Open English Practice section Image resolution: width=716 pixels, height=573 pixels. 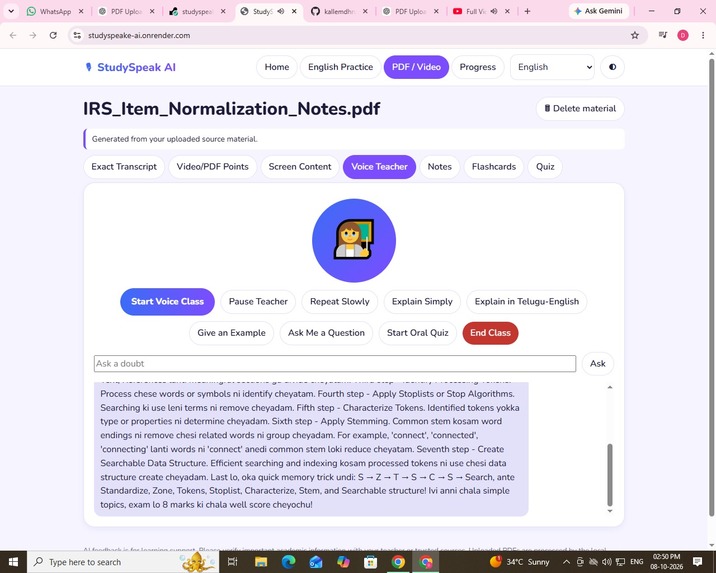(x=340, y=67)
